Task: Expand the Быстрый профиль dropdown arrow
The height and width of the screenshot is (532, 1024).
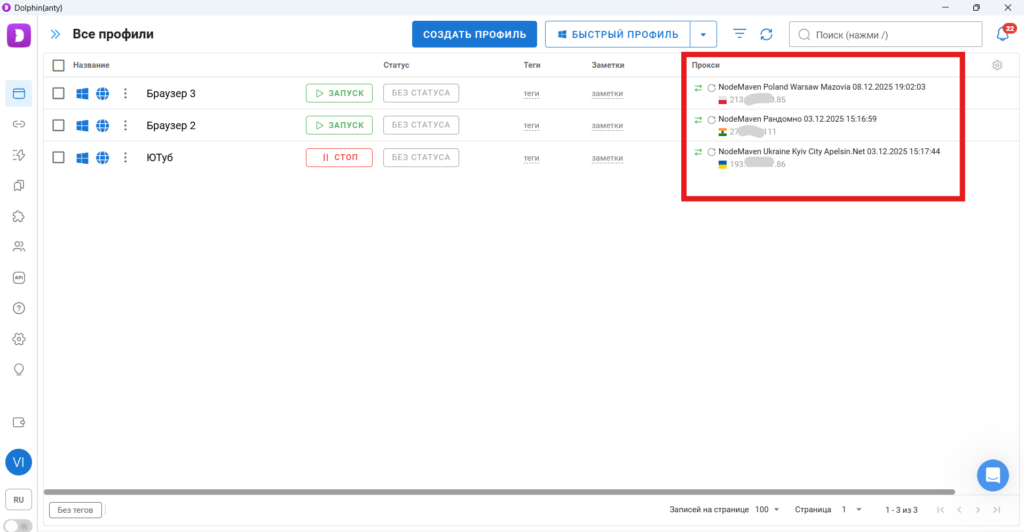Action: [704, 34]
